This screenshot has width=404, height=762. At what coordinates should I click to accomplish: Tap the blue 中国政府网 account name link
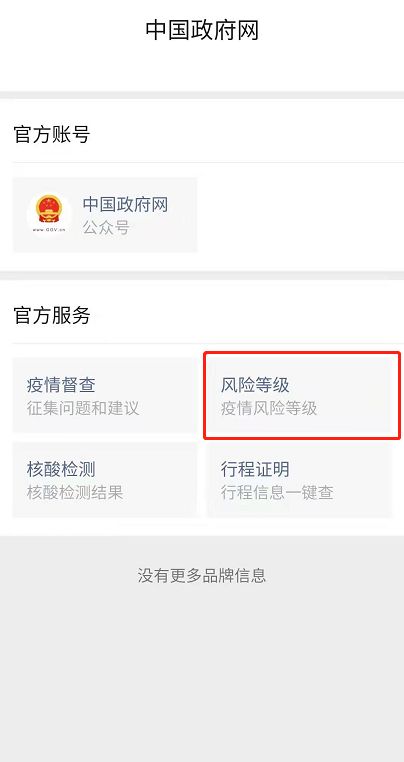125,205
